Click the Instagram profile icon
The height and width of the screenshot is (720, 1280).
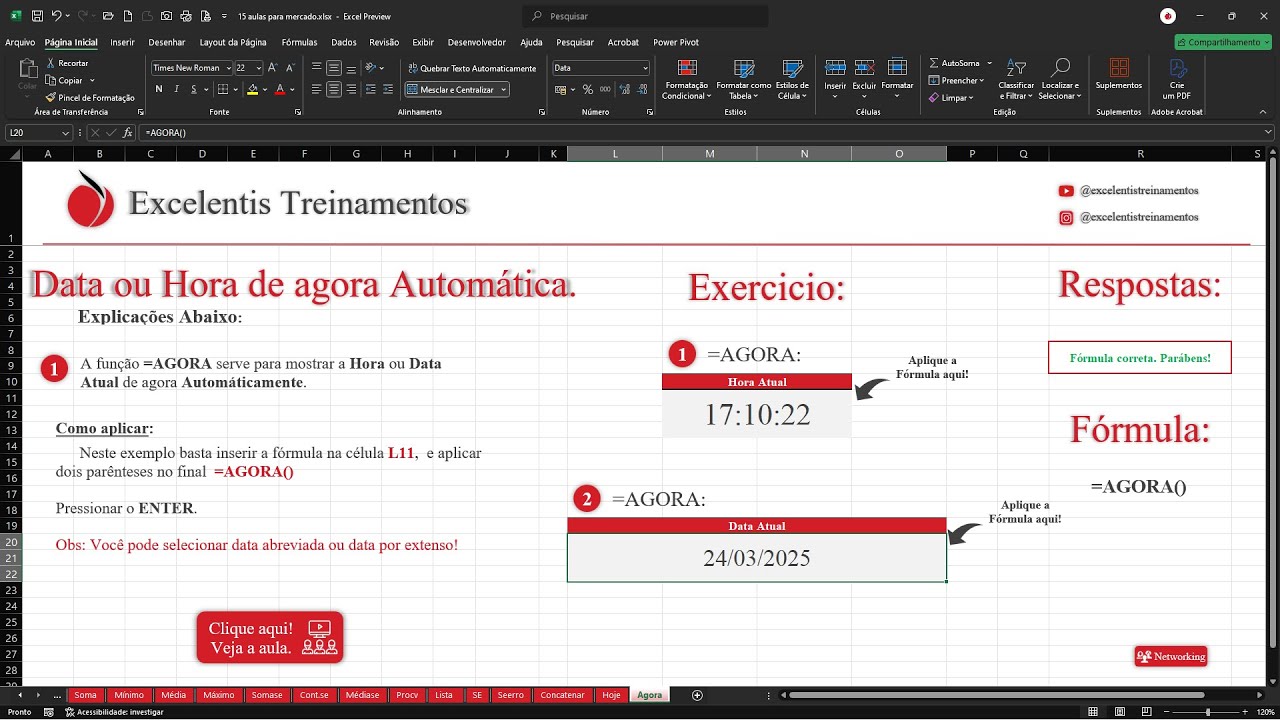(x=1066, y=217)
